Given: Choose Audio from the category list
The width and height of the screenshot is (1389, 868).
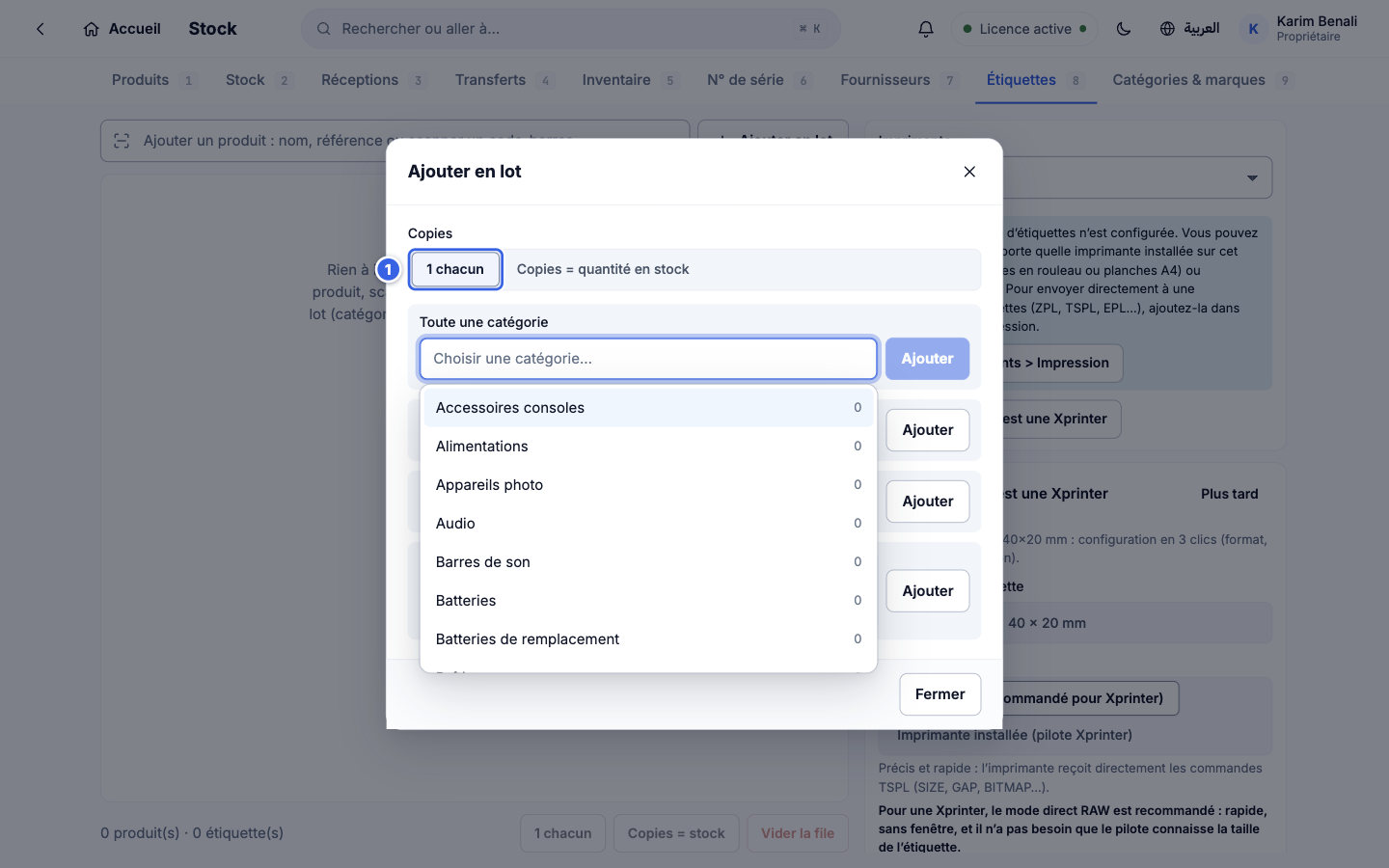Looking at the screenshot, I should tap(648, 524).
